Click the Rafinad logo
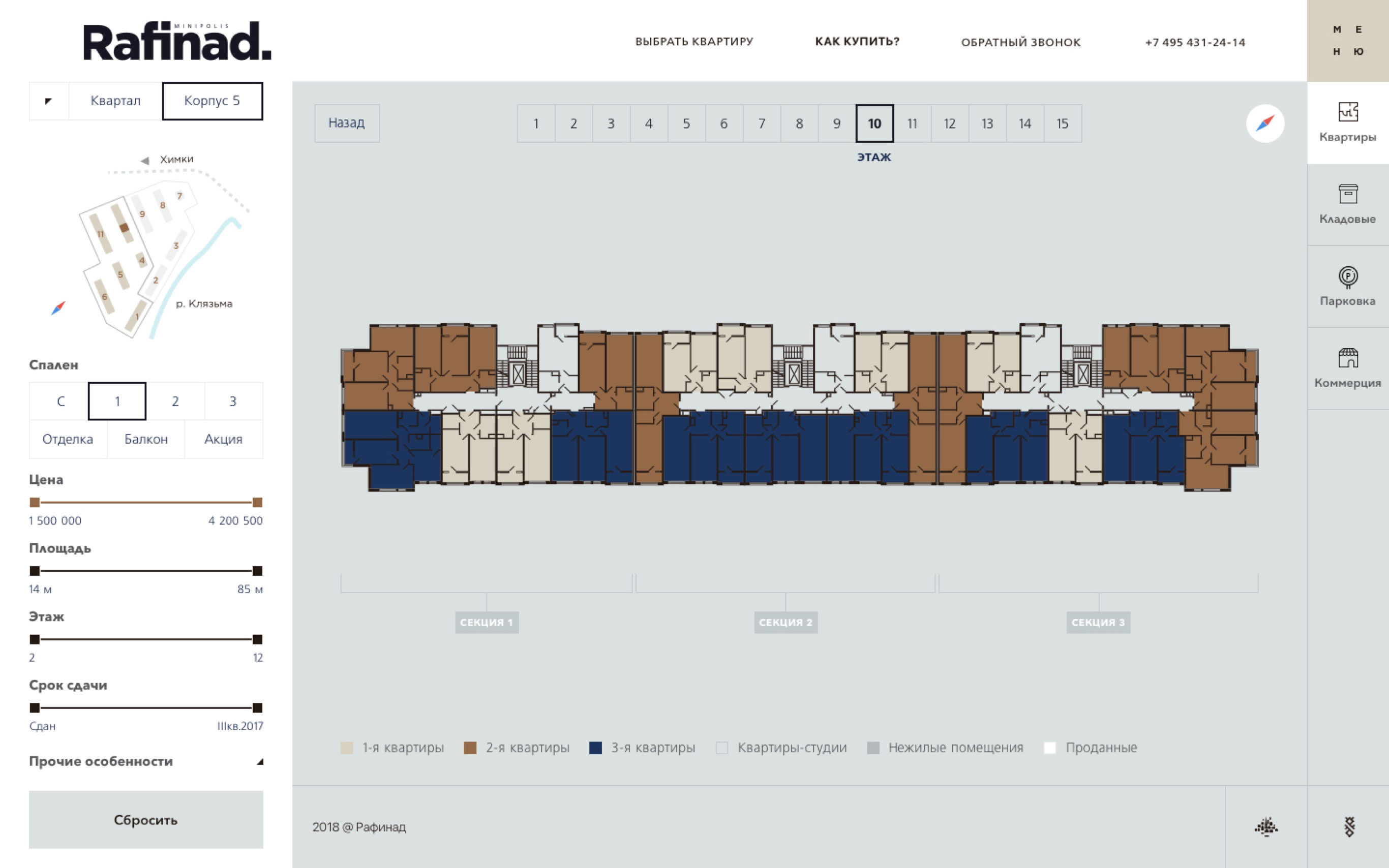 pyautogui.click(x=177, y=41)
